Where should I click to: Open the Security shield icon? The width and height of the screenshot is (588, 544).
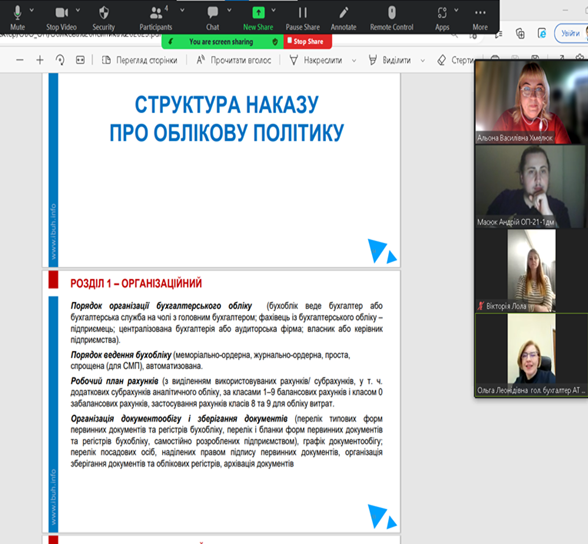click(x=104, y=17)
